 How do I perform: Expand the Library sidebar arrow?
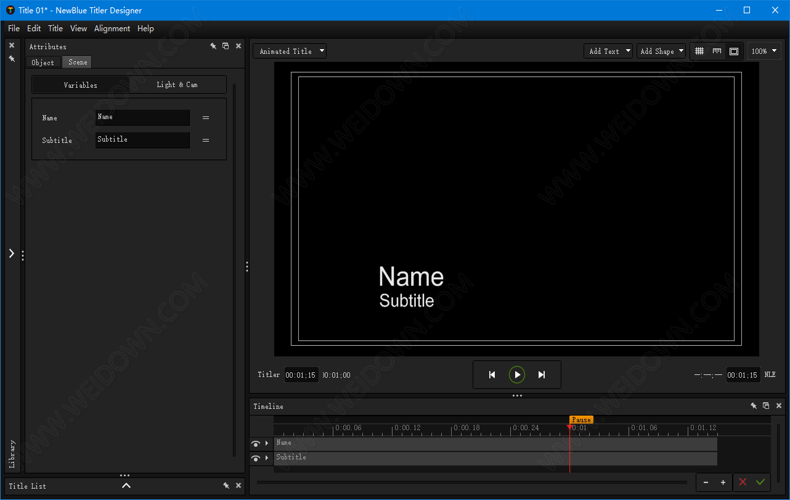click(12, 253)
